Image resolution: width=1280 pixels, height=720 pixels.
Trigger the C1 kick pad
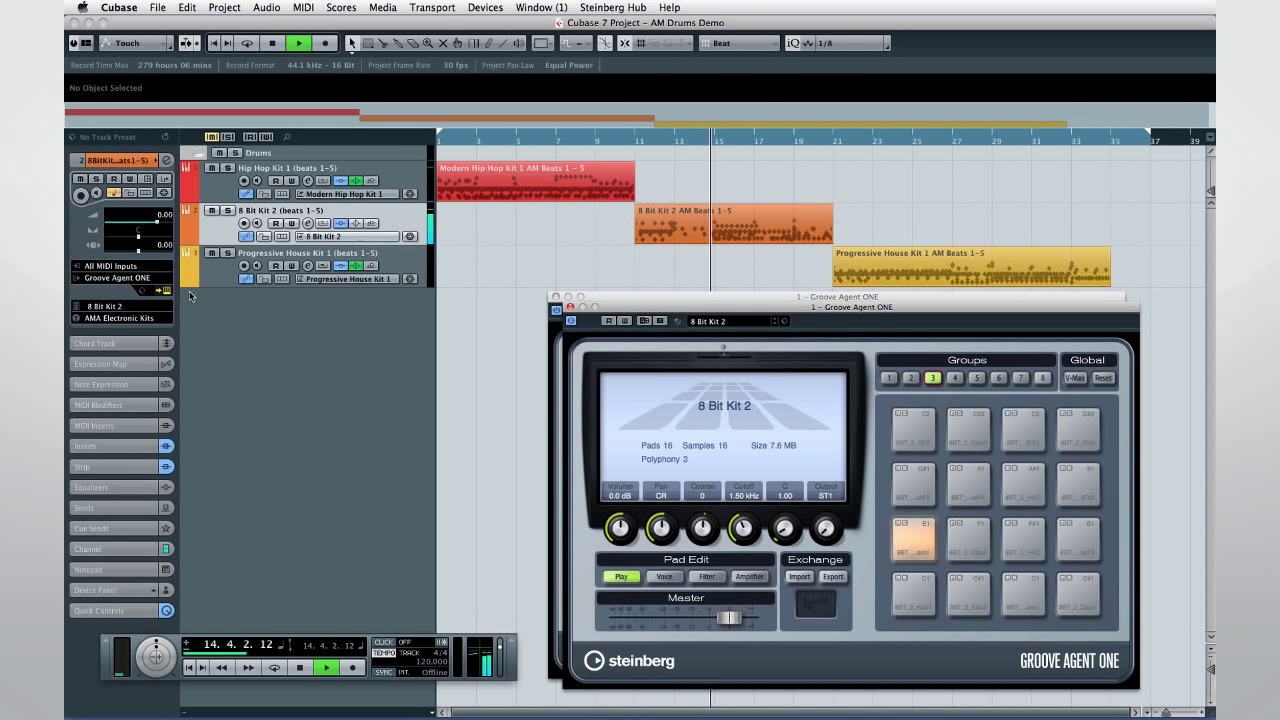914,594
